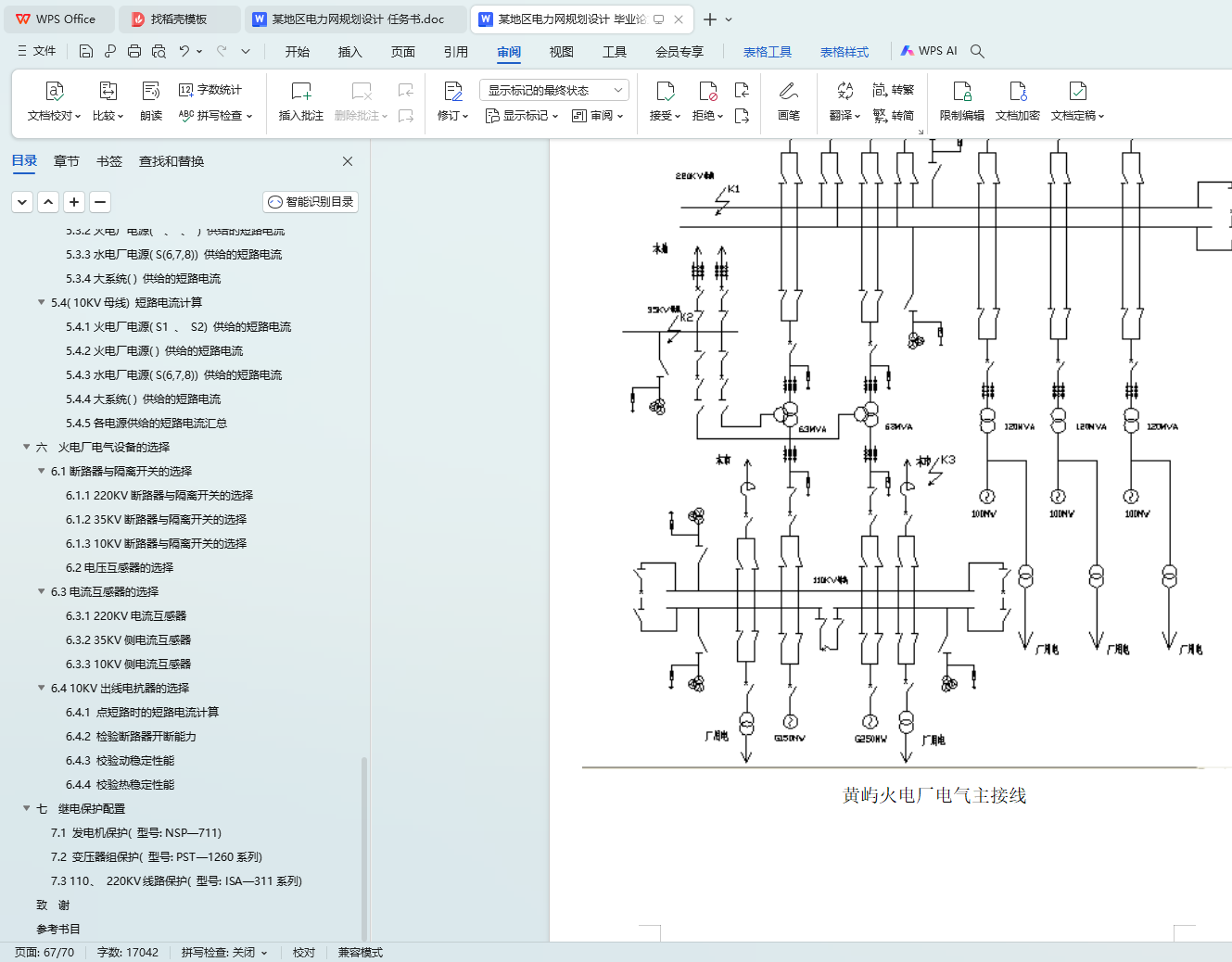Viewport: 1232px width, 962px height.
Task: Go to previous revision icon
Action: point(742,90)
